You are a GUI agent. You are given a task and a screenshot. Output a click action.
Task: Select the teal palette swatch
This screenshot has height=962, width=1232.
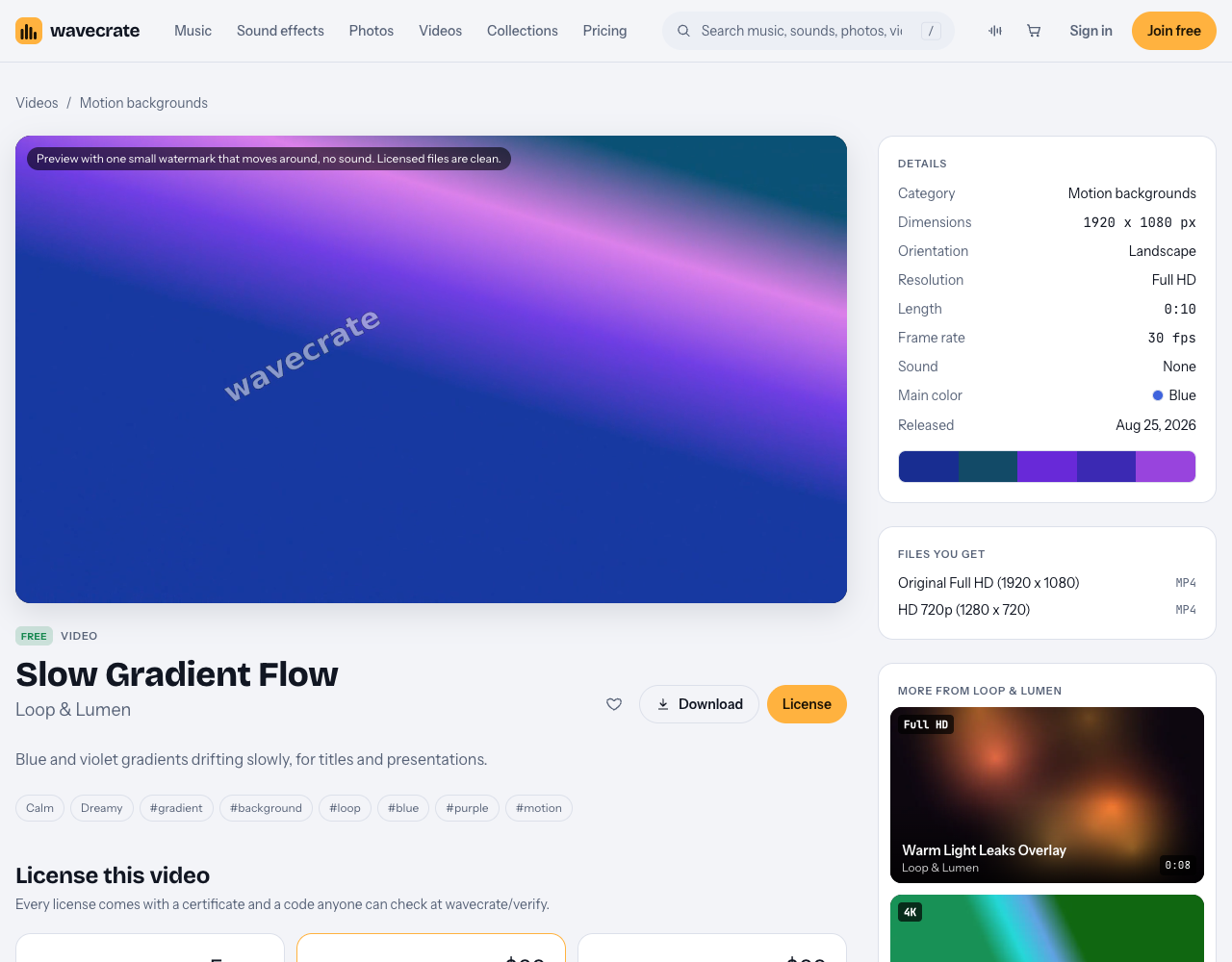(988, 467)
